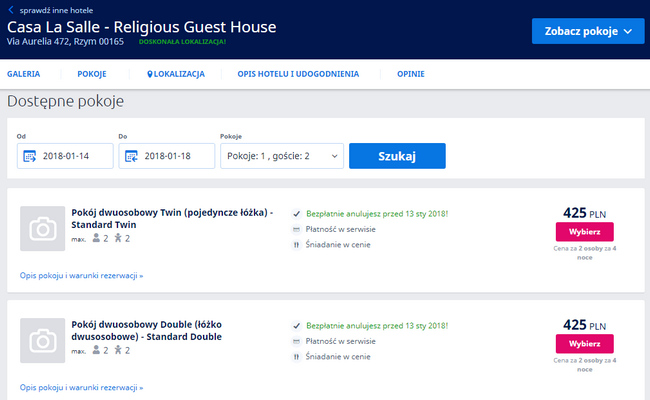Click the adult occupancy icon for Standard Double
Screen dimensions: 650x400
96,350
